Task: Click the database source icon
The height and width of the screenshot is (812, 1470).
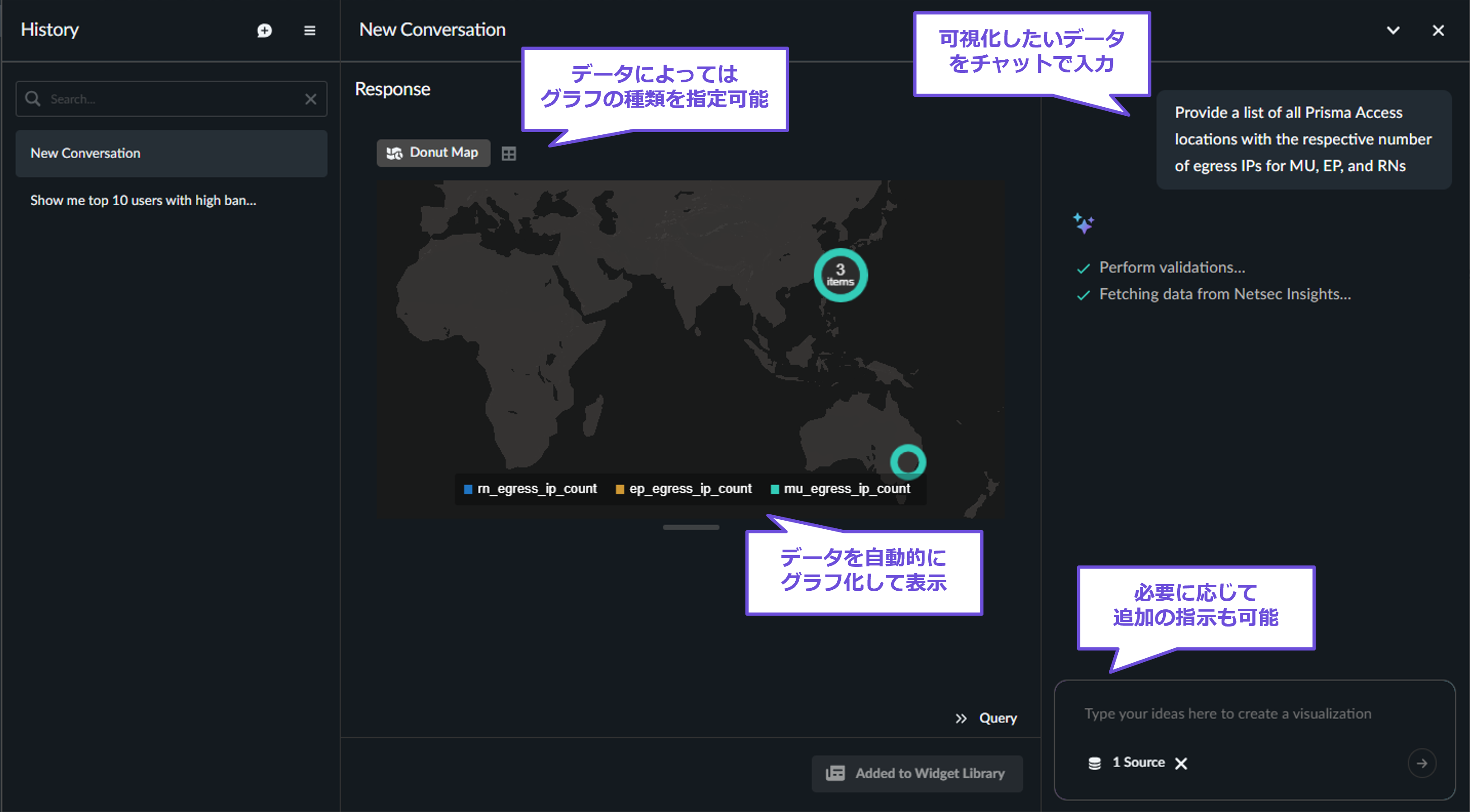Action: point(1094,763)
